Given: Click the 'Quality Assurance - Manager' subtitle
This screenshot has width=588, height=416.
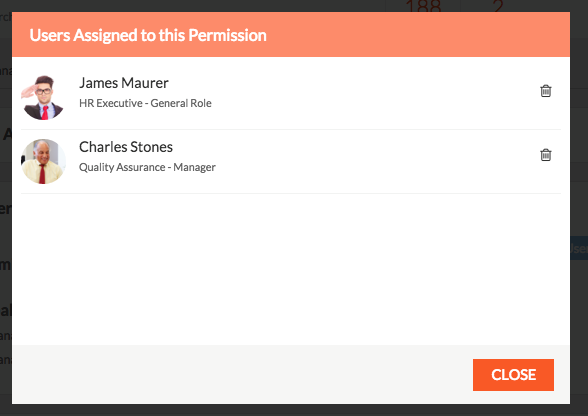Looking at the screenshot, I should point(147,167).
